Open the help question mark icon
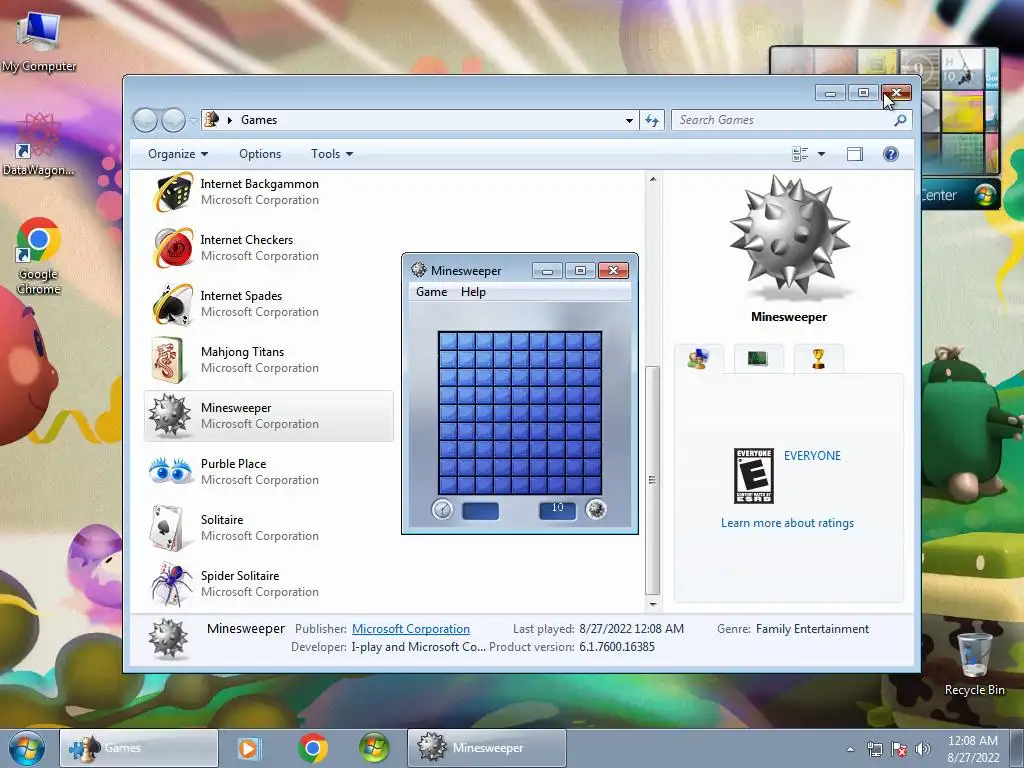The image size is (1024, 768). (x=891, y=154)
